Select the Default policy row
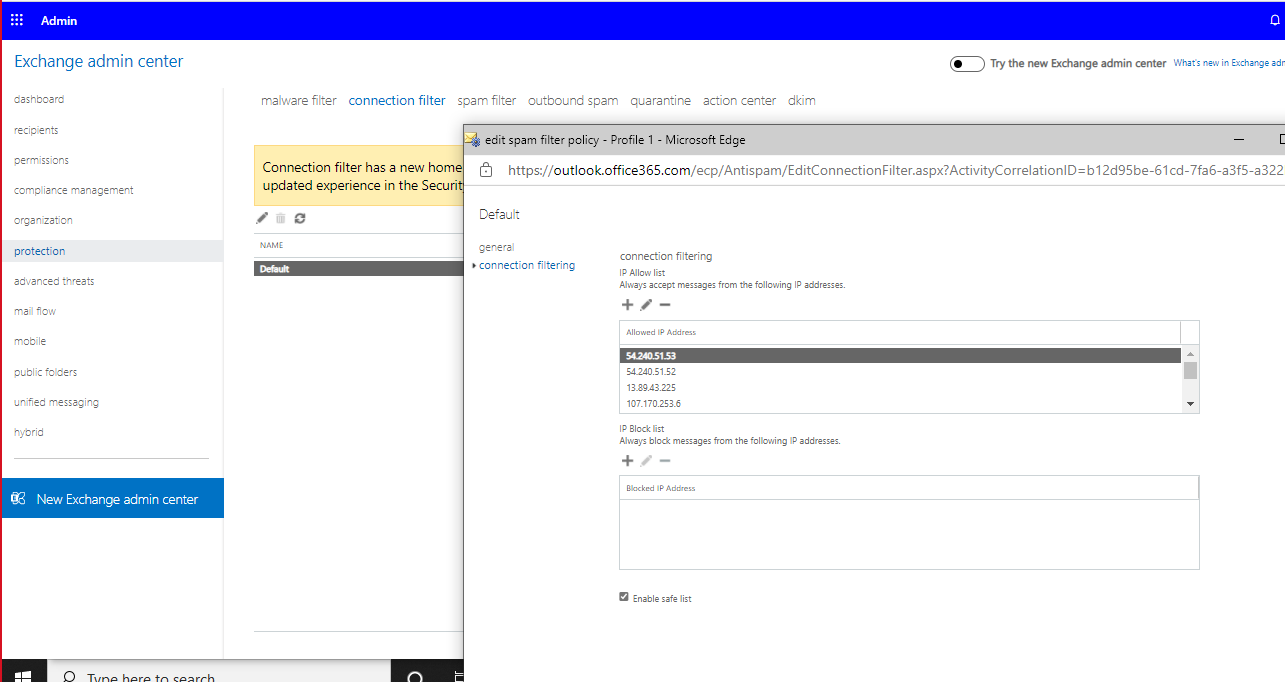 (x=359, y=268)
